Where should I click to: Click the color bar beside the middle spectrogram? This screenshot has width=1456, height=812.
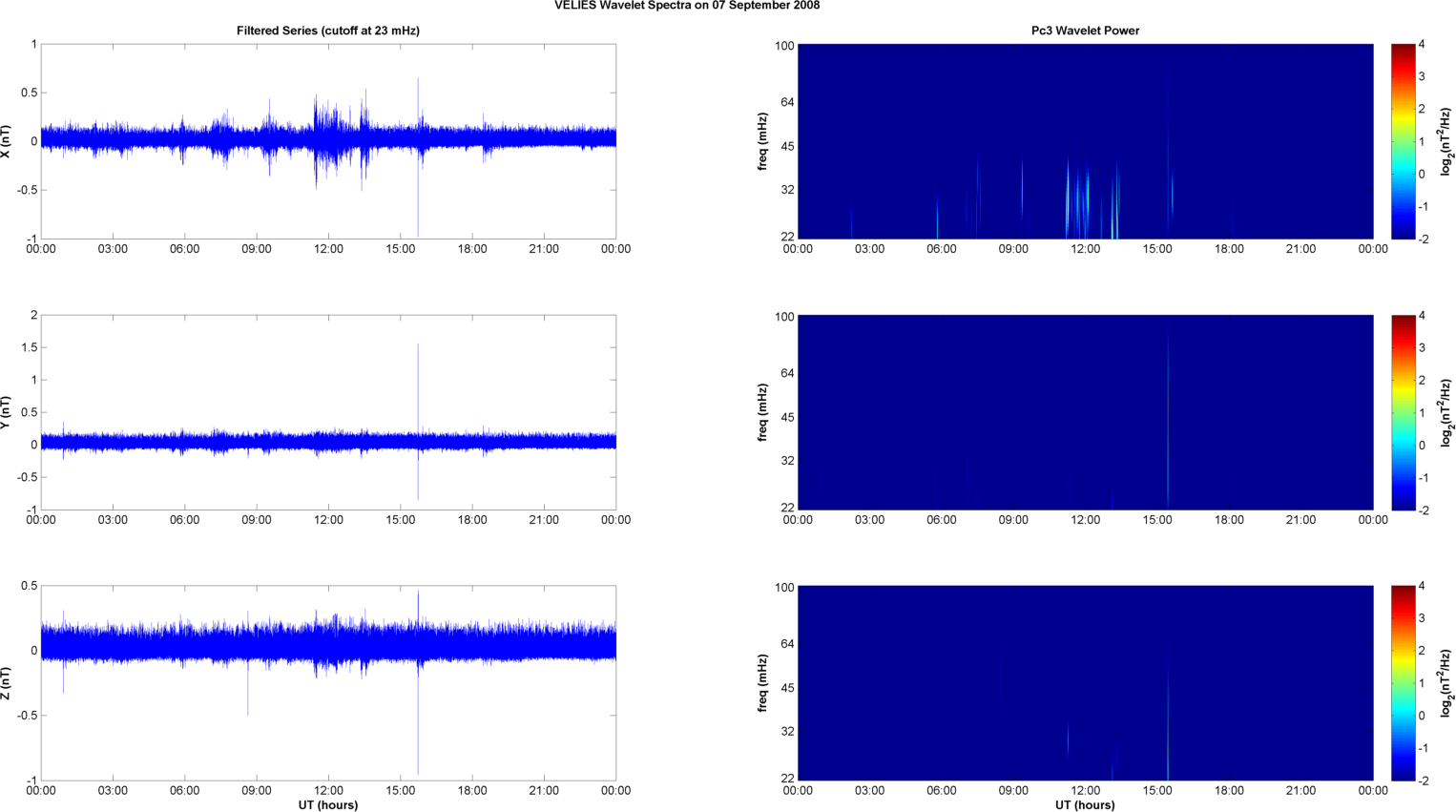tap(1403, 412)
